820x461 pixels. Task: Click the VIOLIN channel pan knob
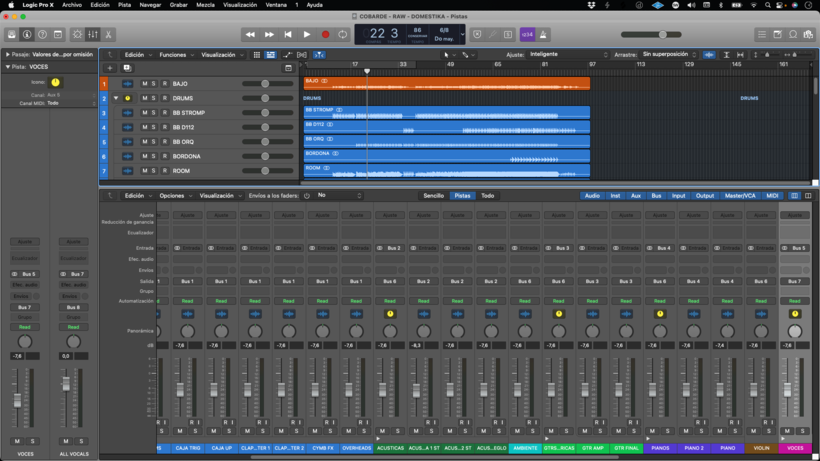click(x=761, y=331)
